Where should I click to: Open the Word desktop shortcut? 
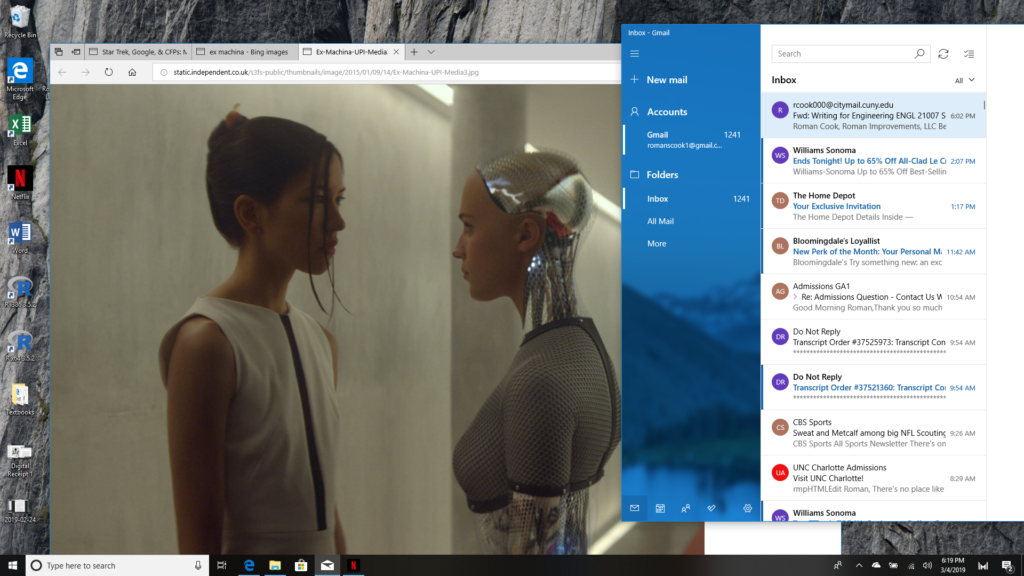(x=20, y=238)
